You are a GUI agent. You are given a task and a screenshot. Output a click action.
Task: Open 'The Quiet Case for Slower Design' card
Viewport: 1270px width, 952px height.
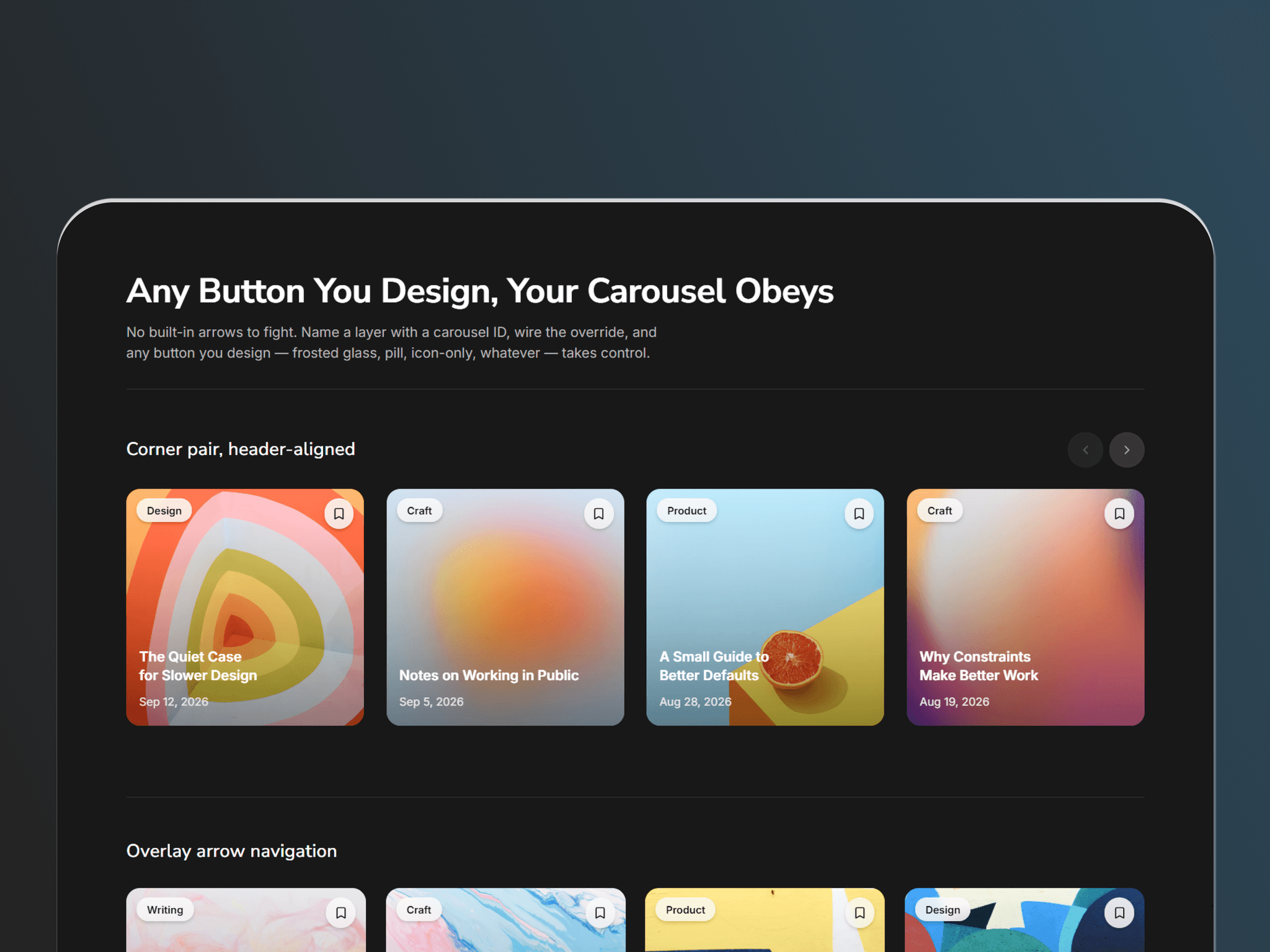pos(245,607)
